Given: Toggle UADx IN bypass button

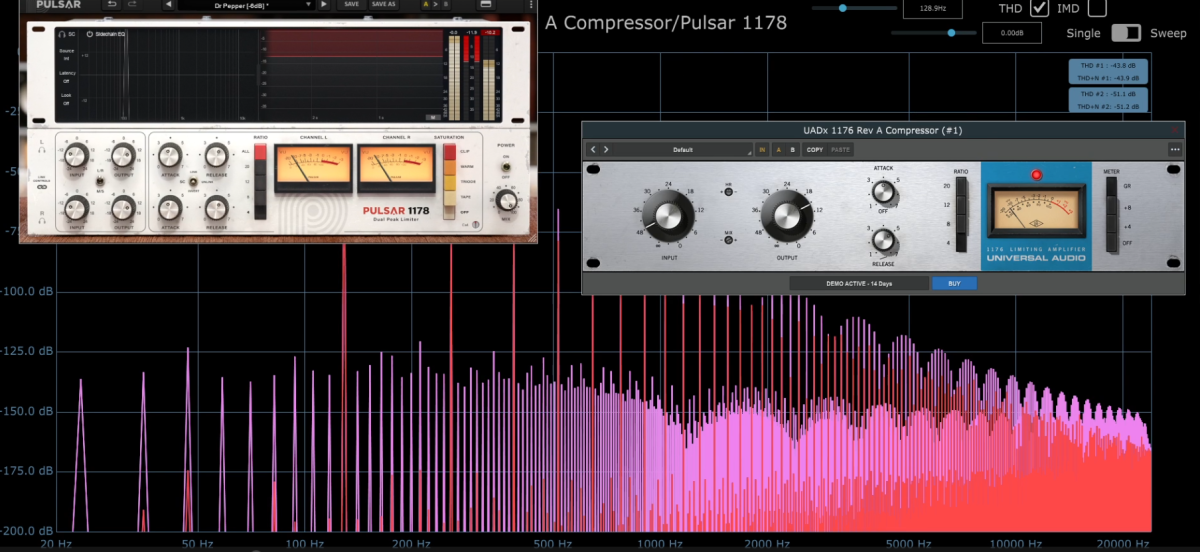Looking at the screenshot, I should (x=763, y=150).
